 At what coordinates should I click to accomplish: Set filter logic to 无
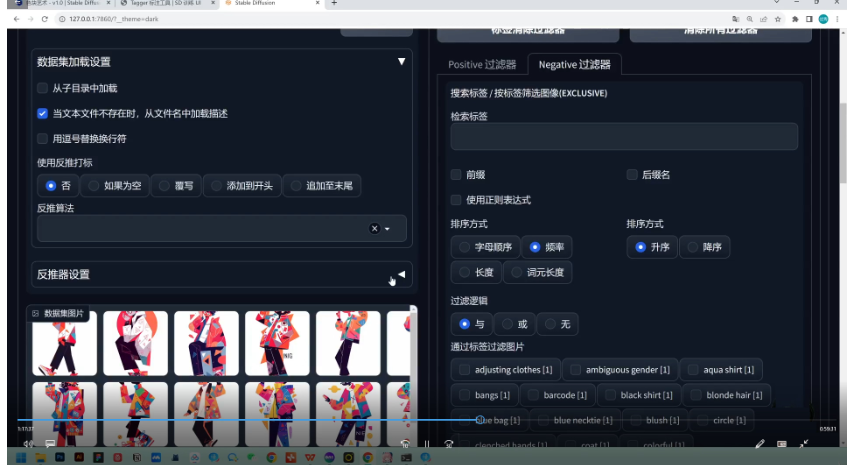point(550,324)
